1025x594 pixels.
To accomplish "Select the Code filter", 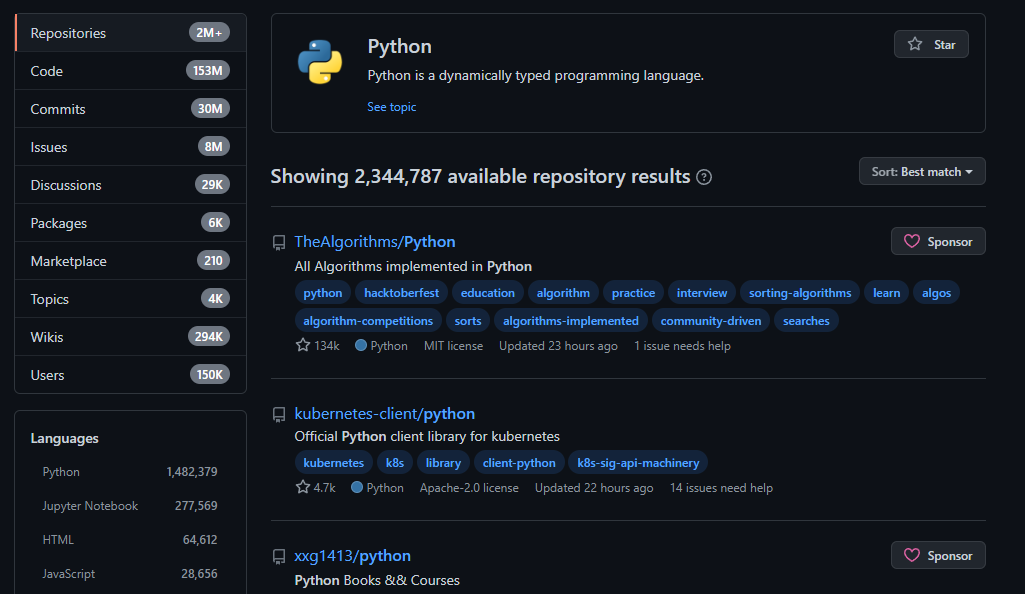I will tap(131, 71).
